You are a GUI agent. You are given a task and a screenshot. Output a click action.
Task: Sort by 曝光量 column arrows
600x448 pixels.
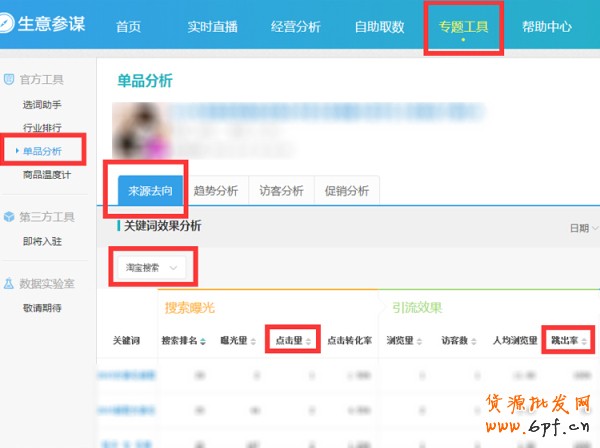[253, 342]
